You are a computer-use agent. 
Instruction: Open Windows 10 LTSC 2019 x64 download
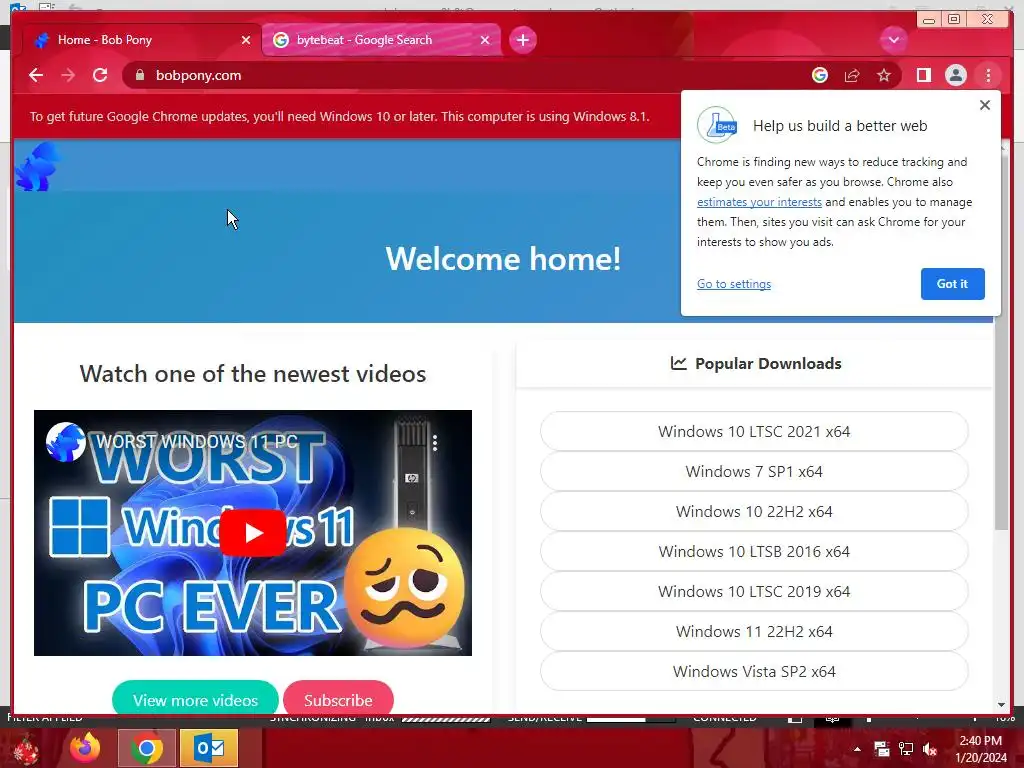pyautogui.click(x=754, y=591)
